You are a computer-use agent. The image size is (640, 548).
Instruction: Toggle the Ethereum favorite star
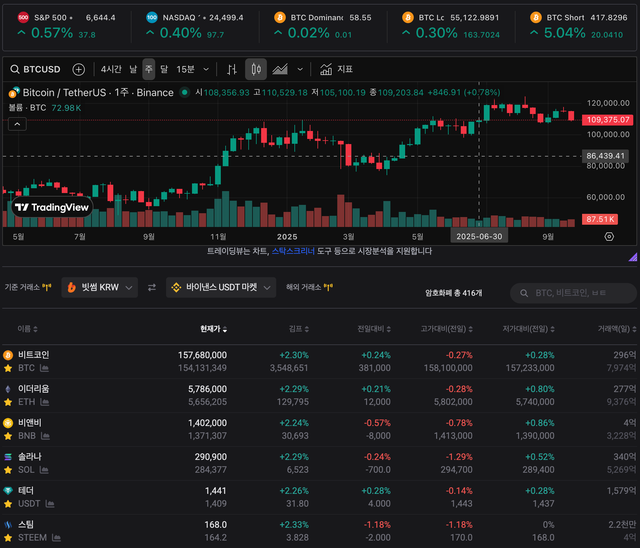pos(9,401)
